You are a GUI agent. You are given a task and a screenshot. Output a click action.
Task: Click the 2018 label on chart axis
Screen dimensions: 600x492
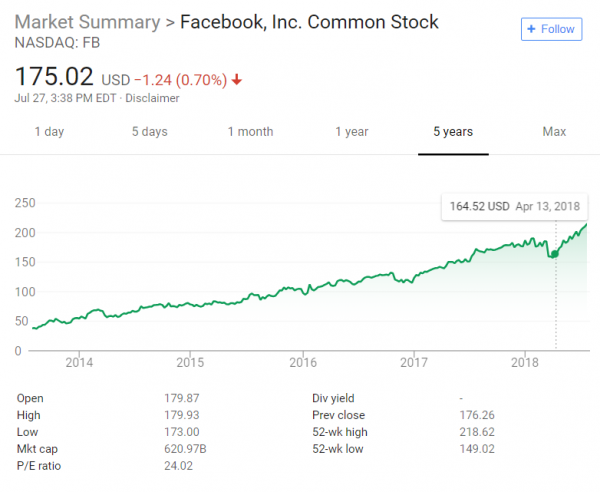(x=525, y=362)
